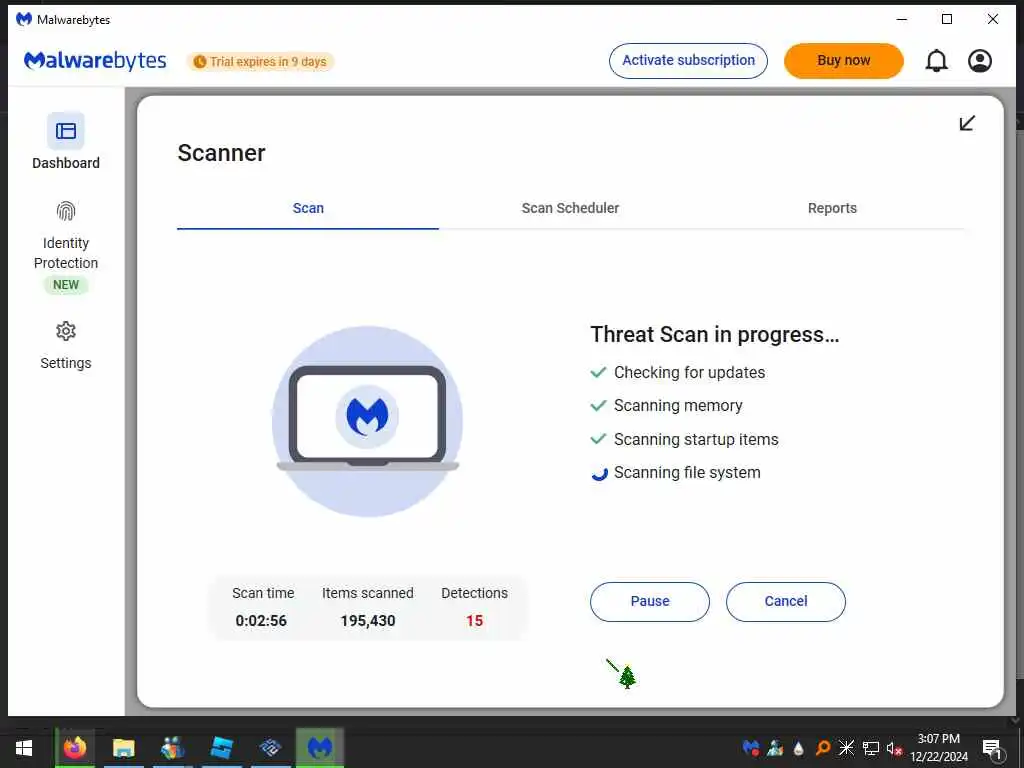
Task: Switch to the Scan Scheduler tab
Action: [570, 208]
